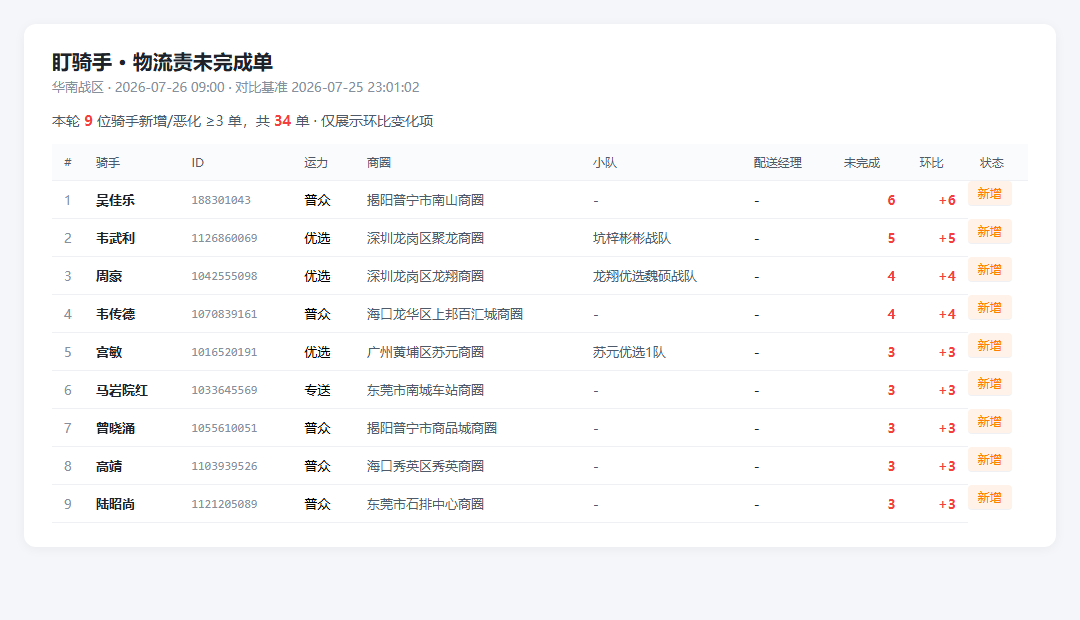Click the 骑手 column header
The image size is (1080, 620).
[x=107, y=163]
